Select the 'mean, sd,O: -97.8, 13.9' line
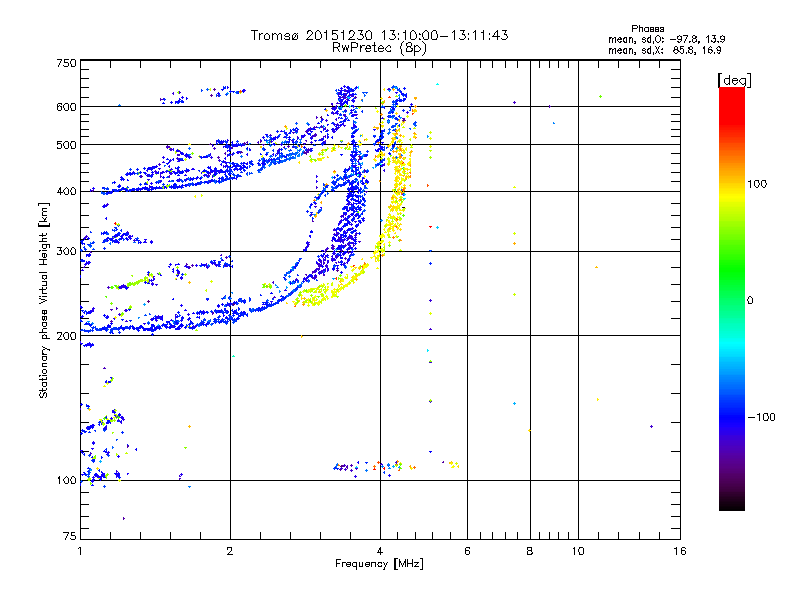This screenshot has width=800, height=600. pyautogui.click(x=666, y=39)
